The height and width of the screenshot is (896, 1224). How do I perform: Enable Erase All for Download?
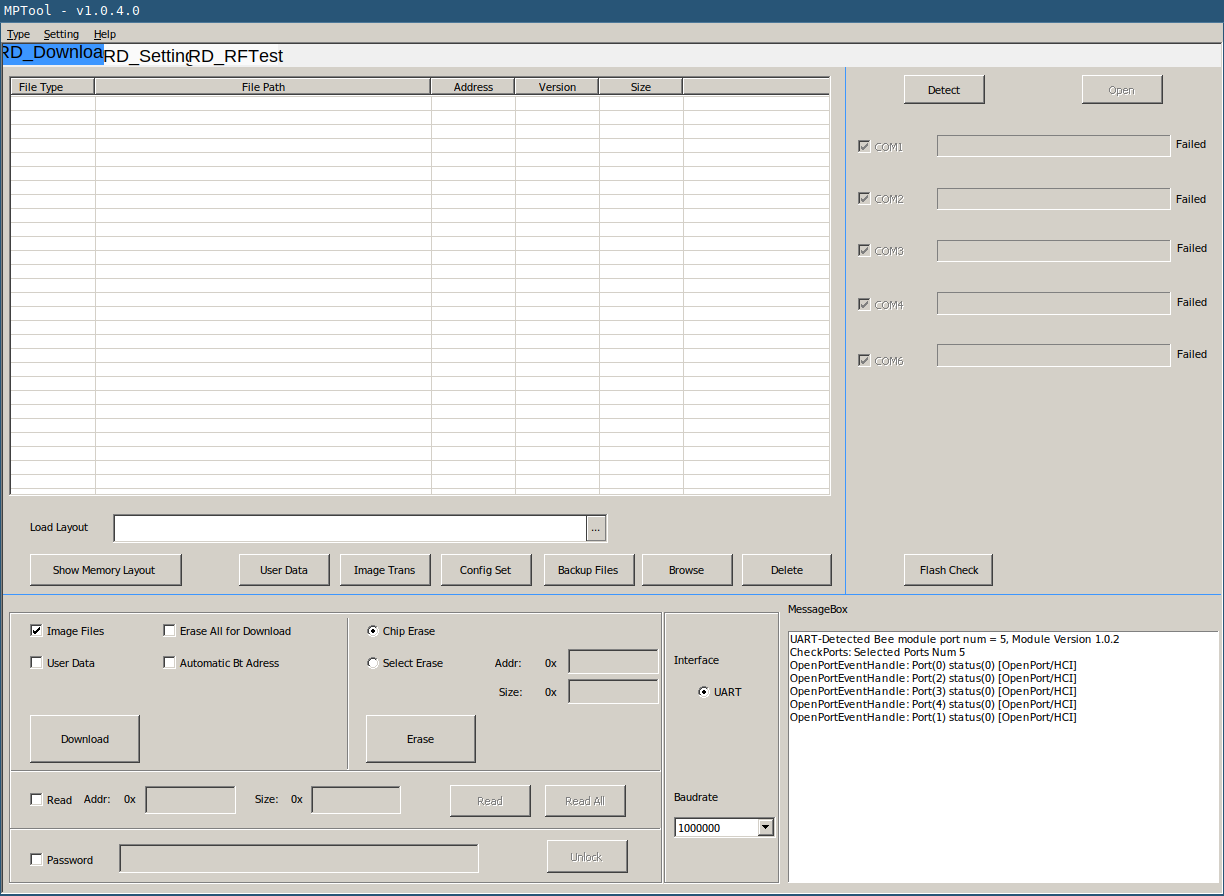(169, 631)
